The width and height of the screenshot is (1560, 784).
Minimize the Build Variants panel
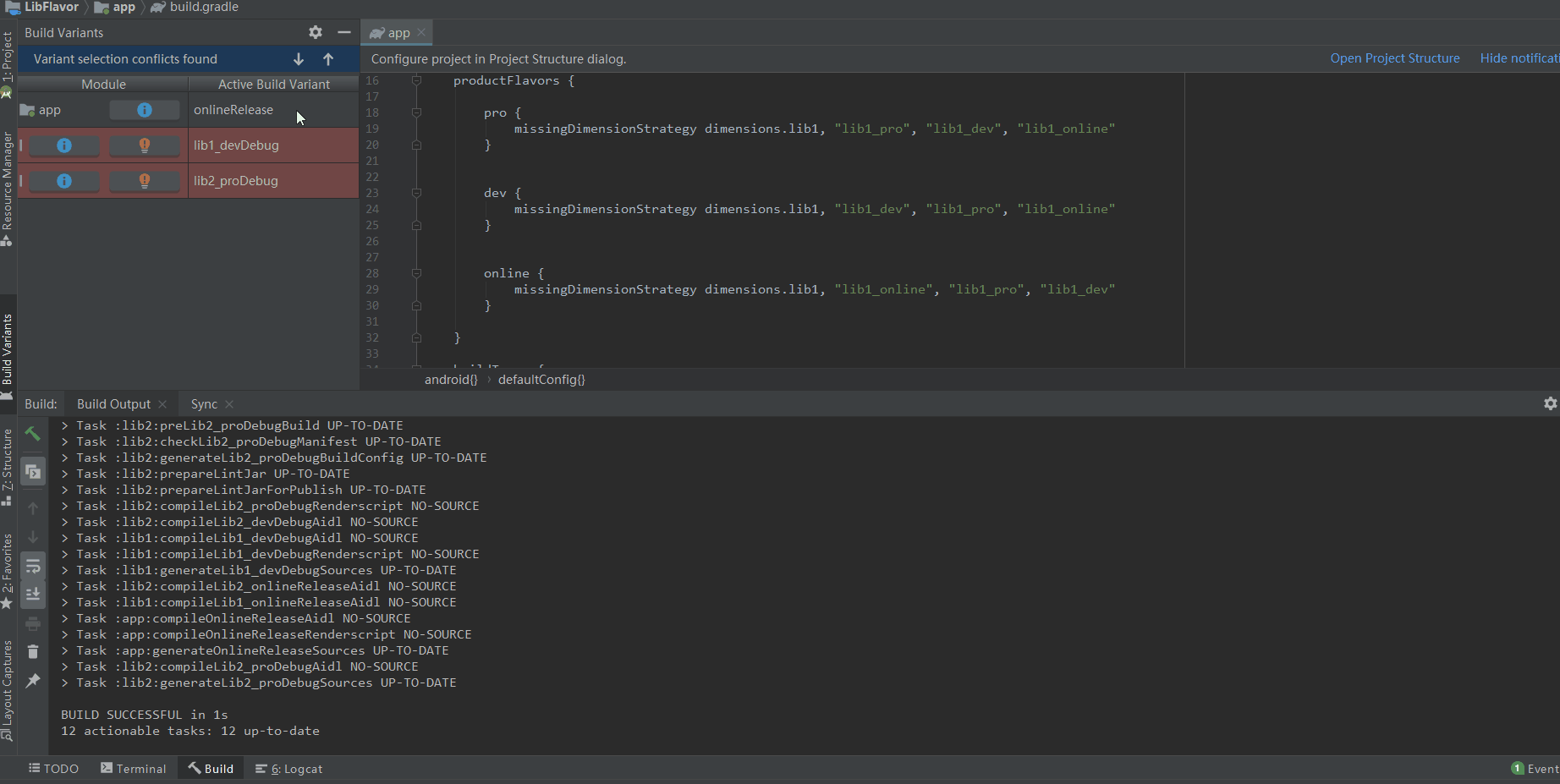[x=343, y=32]
